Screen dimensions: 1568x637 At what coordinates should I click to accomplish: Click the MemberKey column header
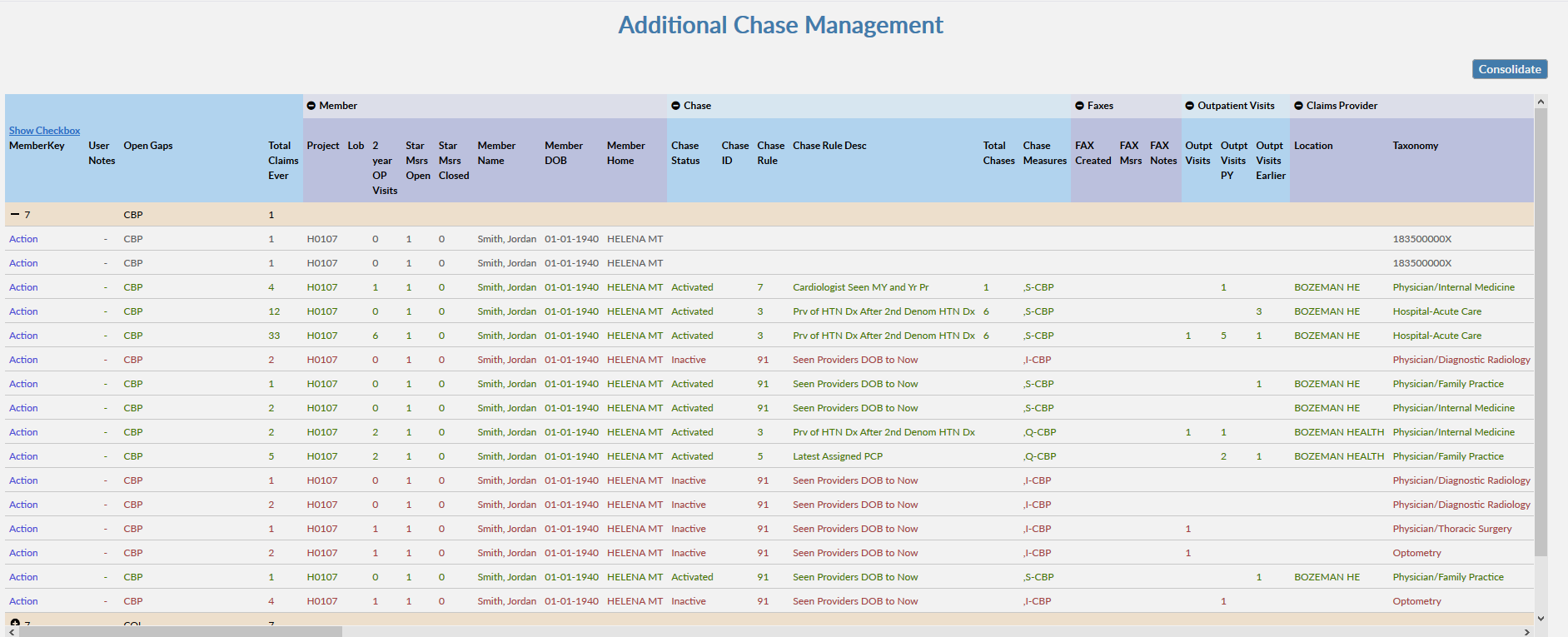pyautogui.click(x=37, y=146)
